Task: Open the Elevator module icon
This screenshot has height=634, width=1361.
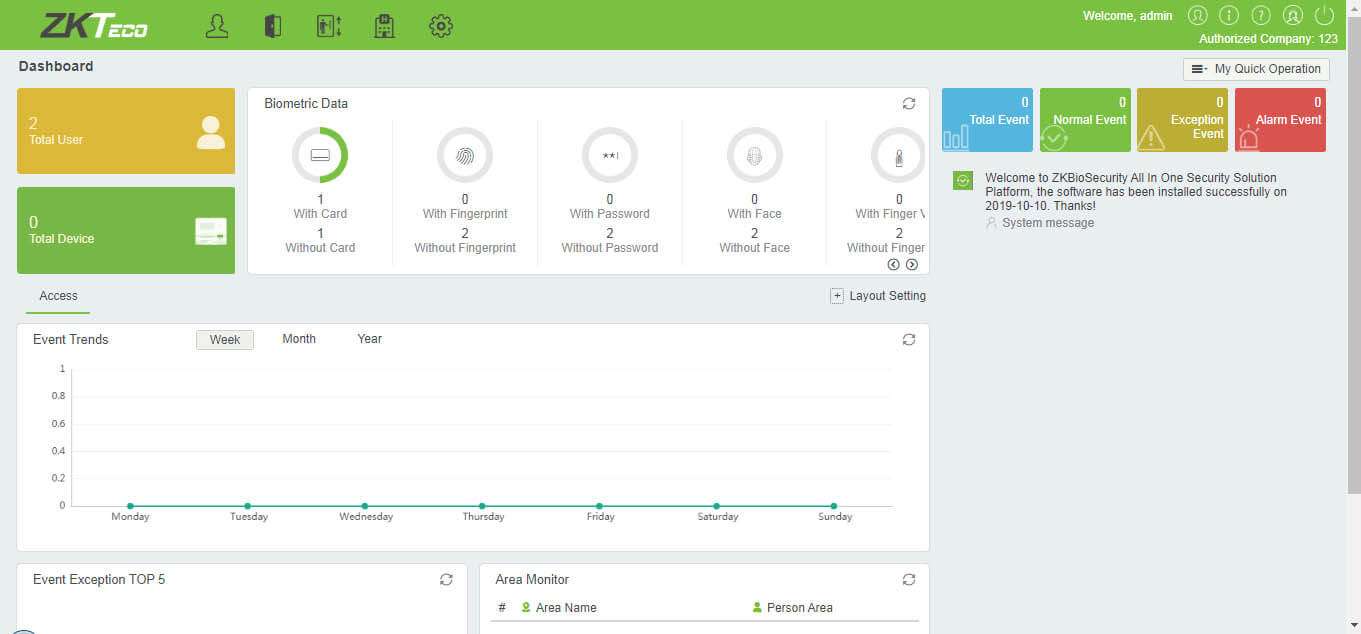Action: pyautogui.click(x=329, y=26)
